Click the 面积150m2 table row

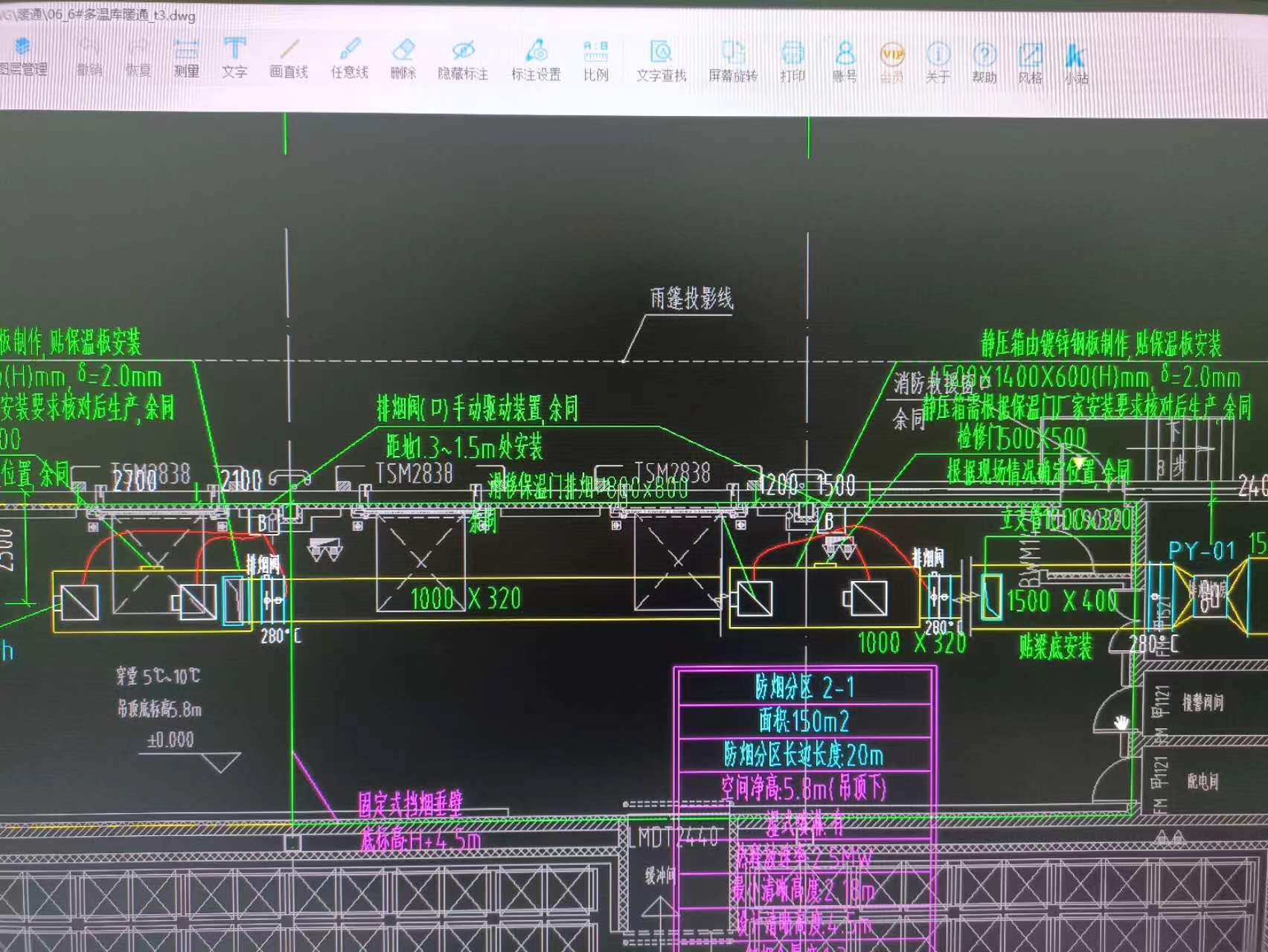[804, 721]
